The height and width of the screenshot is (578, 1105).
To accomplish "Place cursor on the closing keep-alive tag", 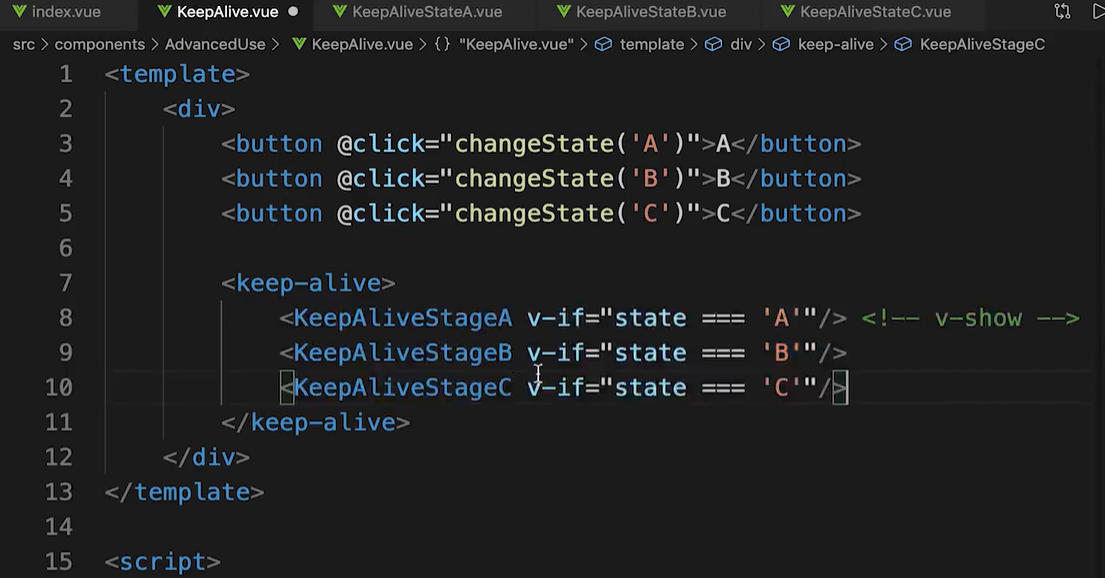I will 316,422.
